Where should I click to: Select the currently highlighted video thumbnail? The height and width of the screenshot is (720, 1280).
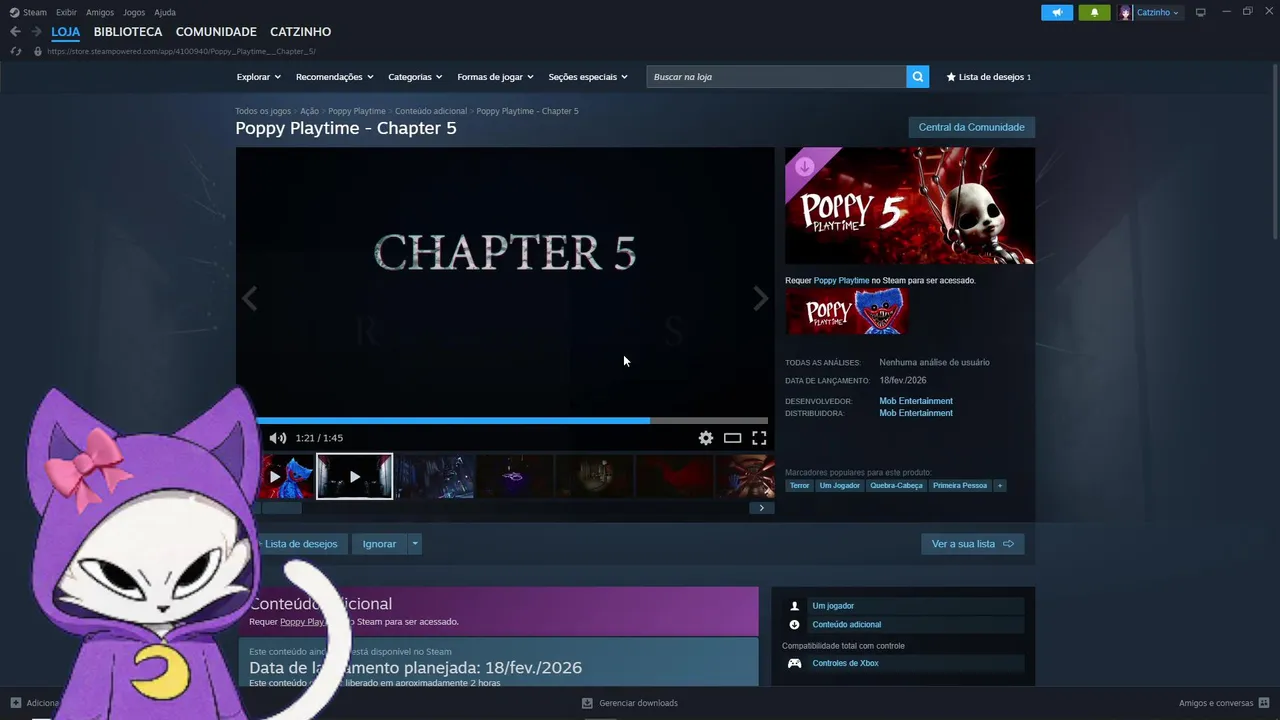pos(355,477)
